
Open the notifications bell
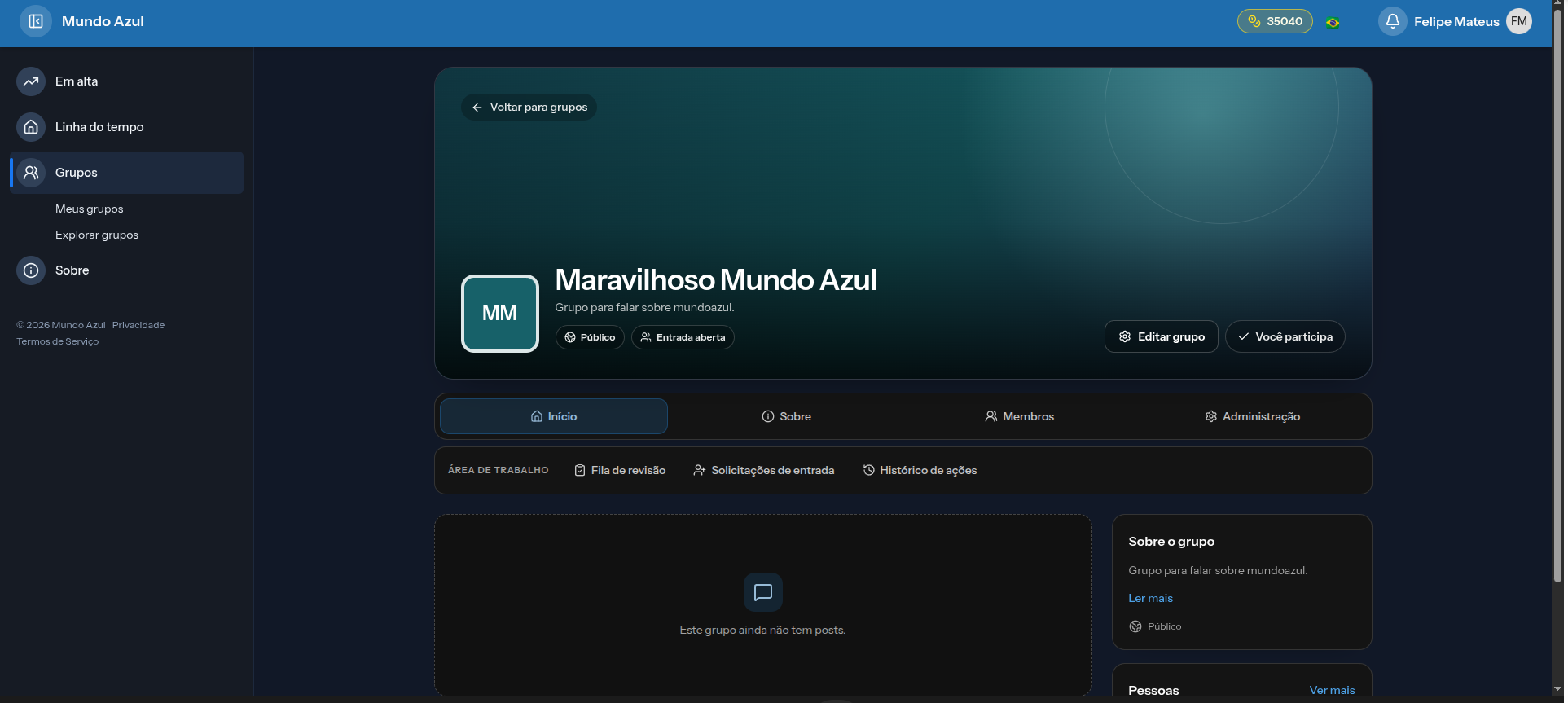(x=1393, y=21)
